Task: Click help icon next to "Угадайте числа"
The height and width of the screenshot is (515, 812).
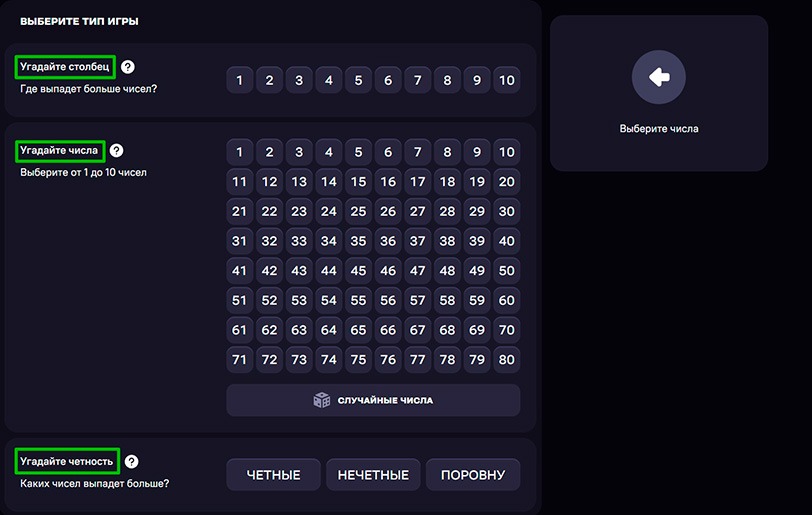Action: (x=116, y=151)
